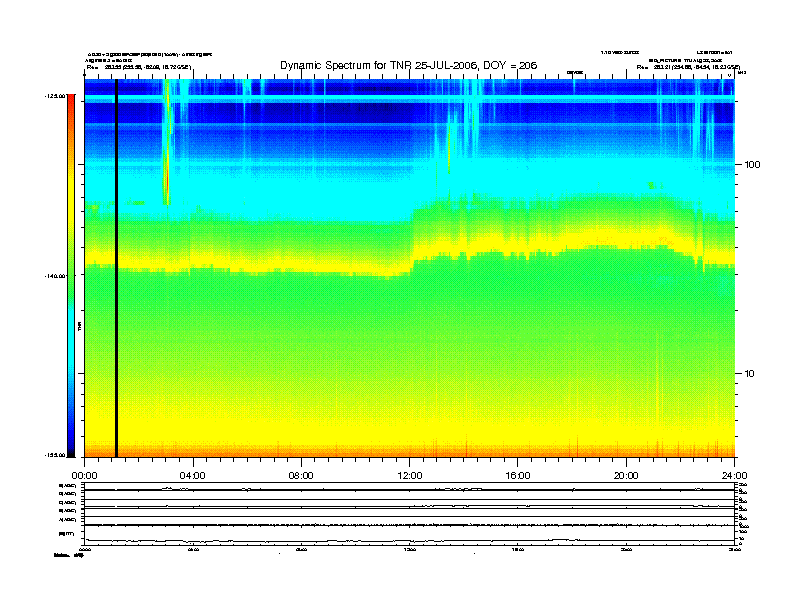Viewport: 792px width, 612px height.
Task: Click the "12:00" time axis label
Action: (410, 476)
